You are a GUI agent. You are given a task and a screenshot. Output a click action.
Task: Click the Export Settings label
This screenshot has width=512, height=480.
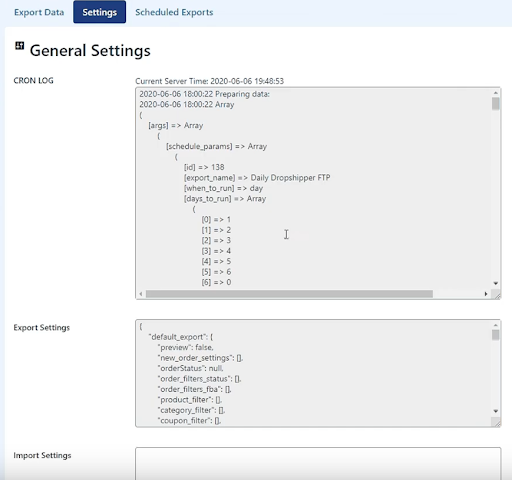click(42, 328)
